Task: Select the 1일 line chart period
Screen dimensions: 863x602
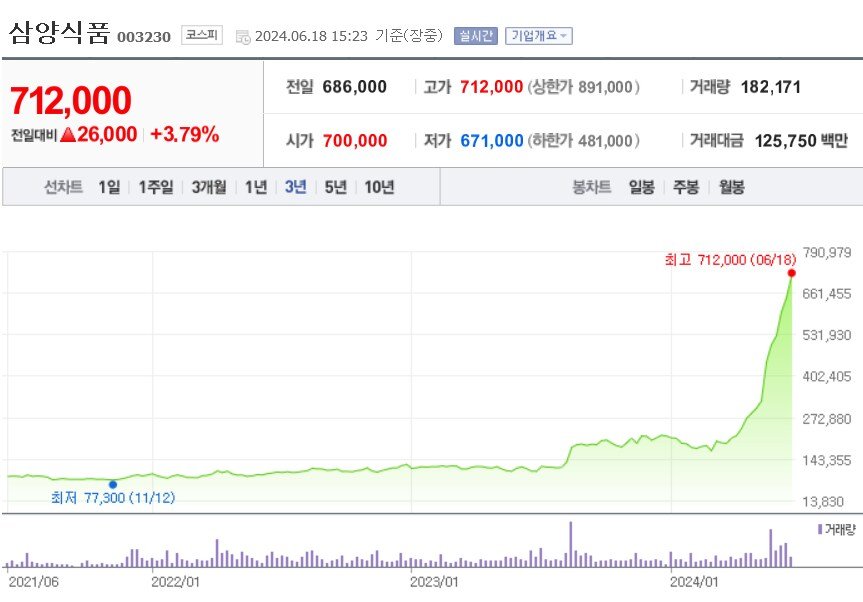Action: coord(109,187)
